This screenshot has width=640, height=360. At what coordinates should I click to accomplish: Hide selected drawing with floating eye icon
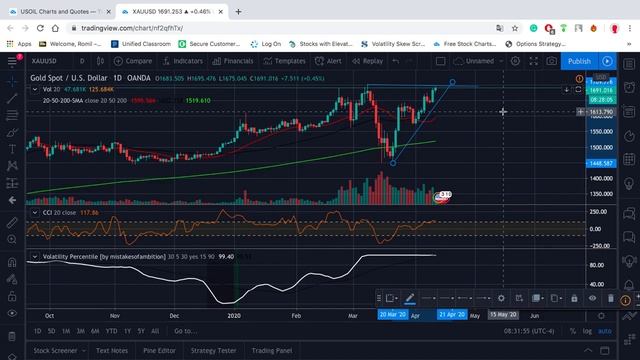click(x=592, y=298)
